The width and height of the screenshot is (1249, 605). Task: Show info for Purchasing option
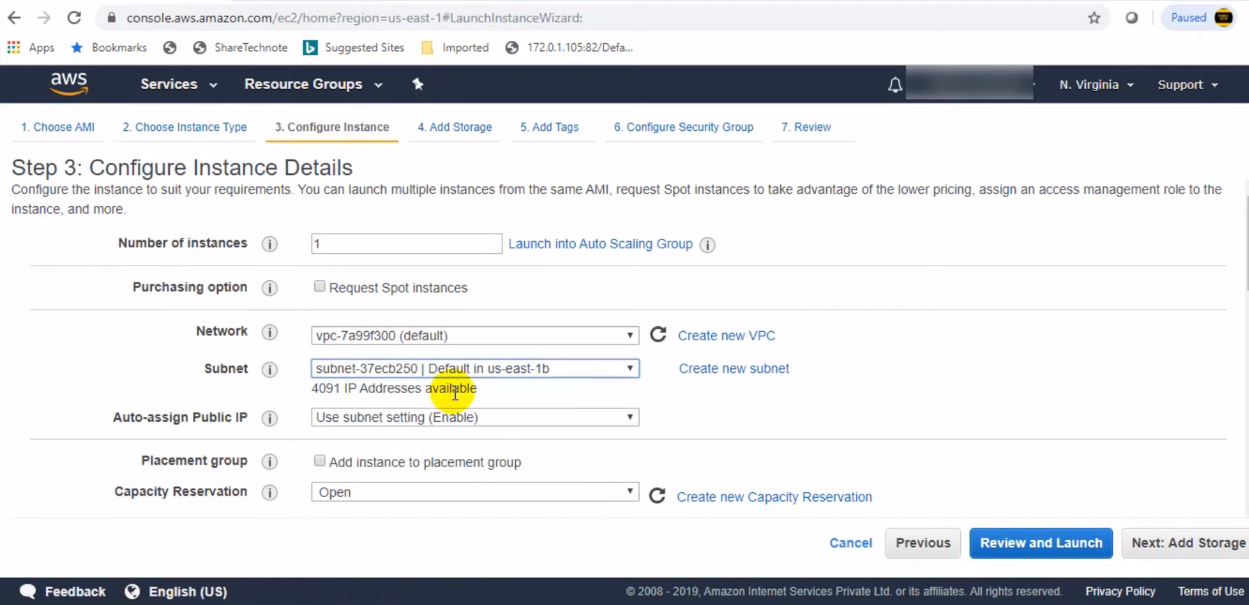[x=269, y=288]
